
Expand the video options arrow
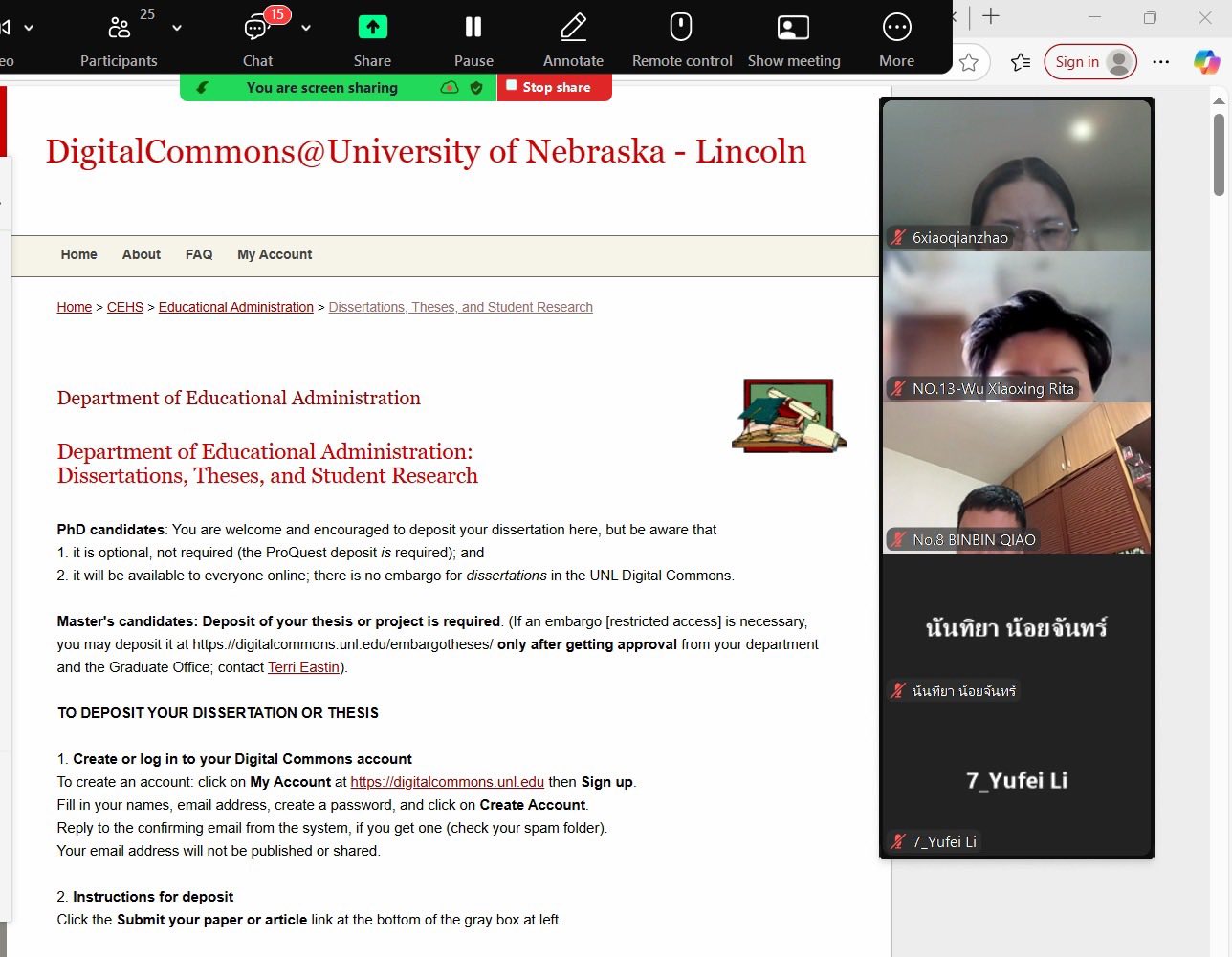[29, 28]
